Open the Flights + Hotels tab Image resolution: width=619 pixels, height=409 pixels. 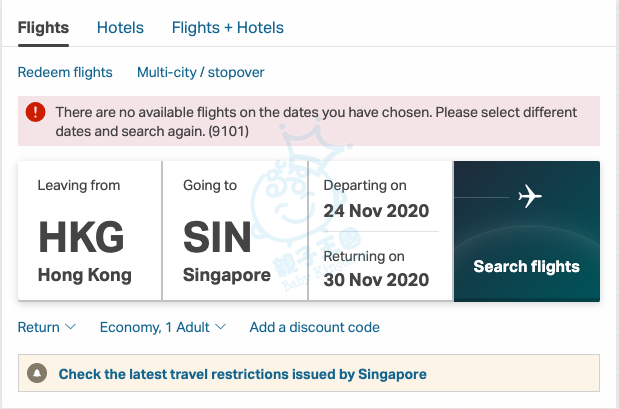pos(227,28)
